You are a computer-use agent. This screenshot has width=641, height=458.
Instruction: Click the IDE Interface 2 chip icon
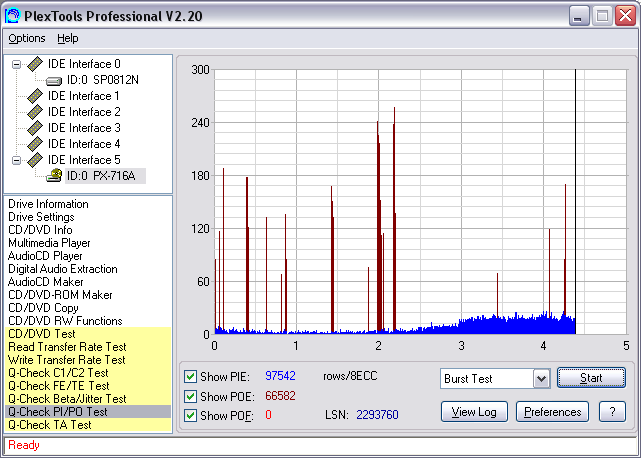pyautogui.click(x=35, y=112)
